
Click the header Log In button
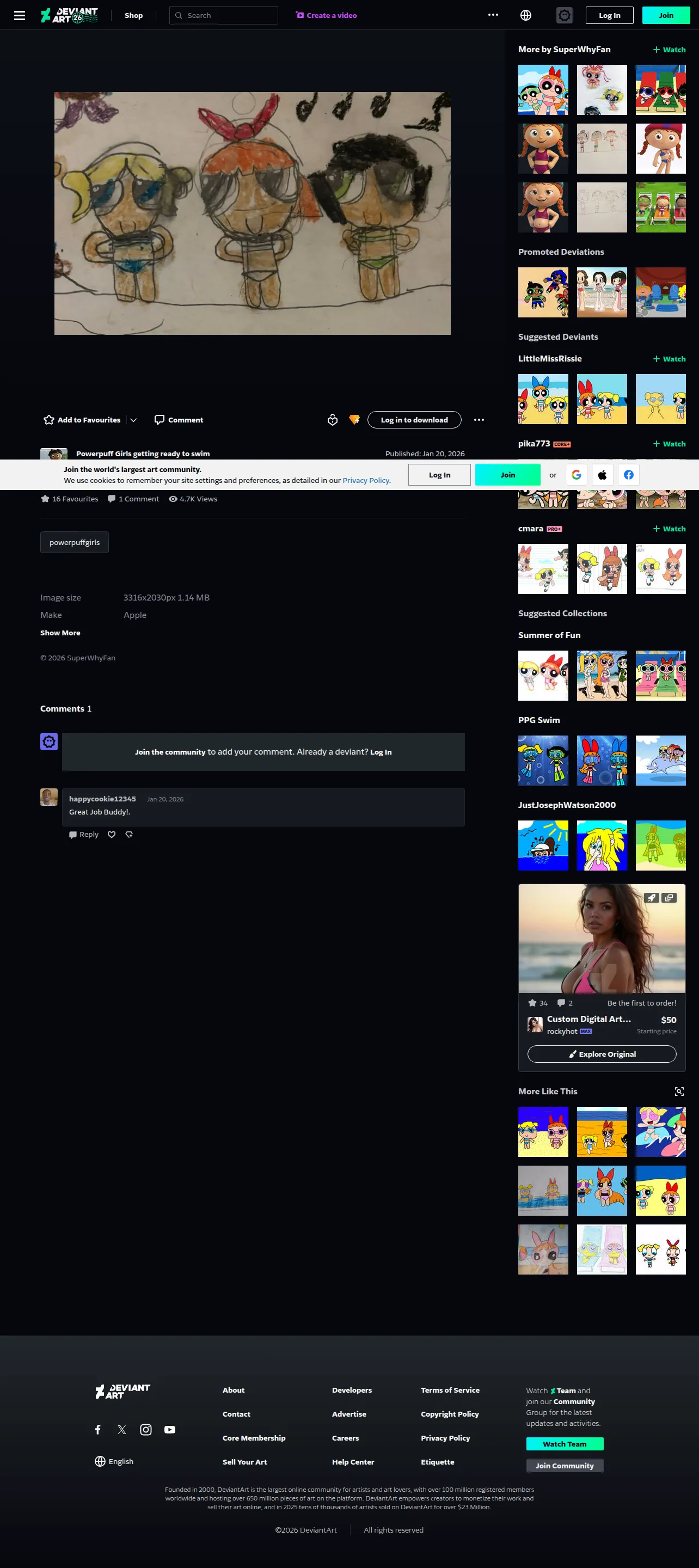[610, 15]
